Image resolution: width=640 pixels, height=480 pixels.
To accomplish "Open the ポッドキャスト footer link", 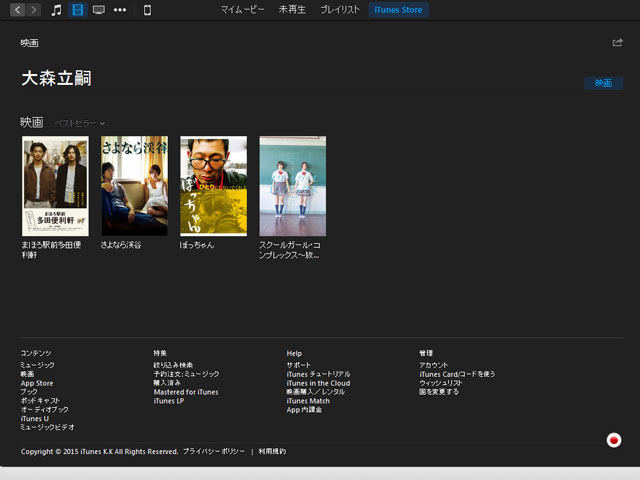I will point(40,401).
